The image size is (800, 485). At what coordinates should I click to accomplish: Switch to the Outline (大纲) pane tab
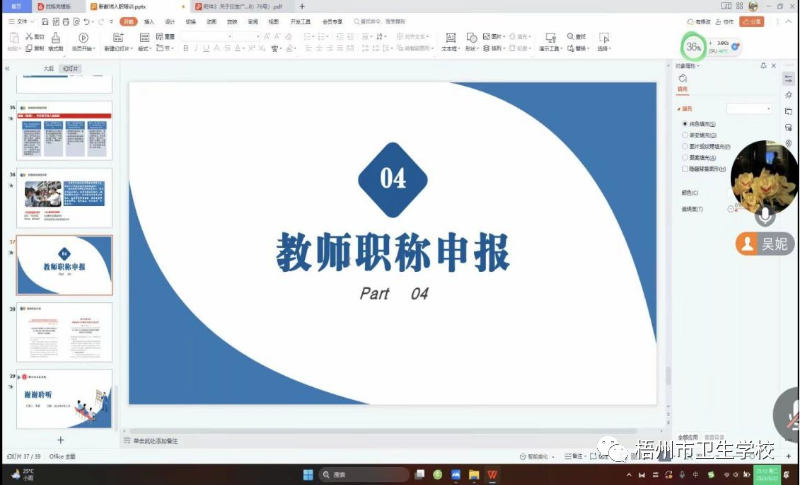(48, 69)
